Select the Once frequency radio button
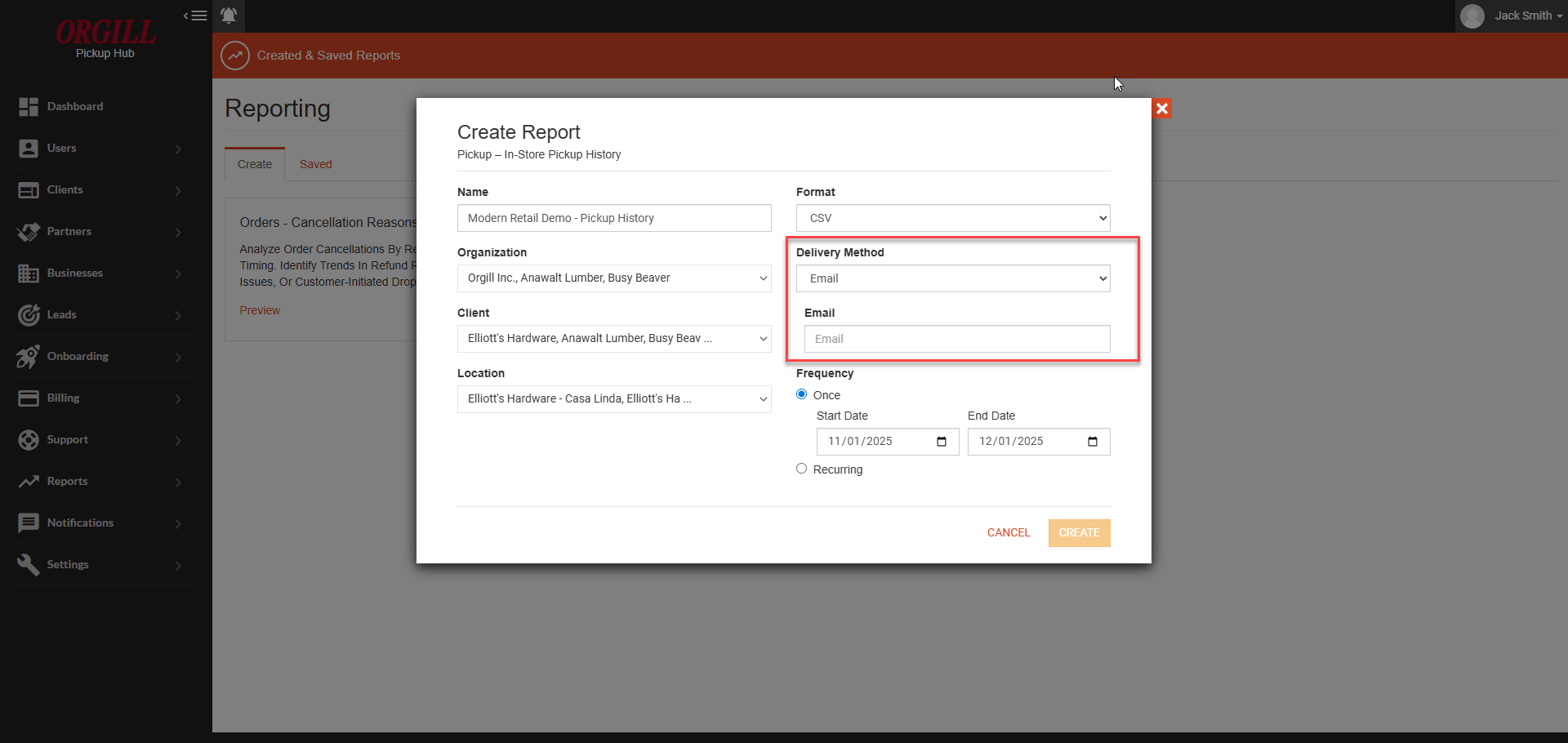1568x743 pixels. pos(802,394)
